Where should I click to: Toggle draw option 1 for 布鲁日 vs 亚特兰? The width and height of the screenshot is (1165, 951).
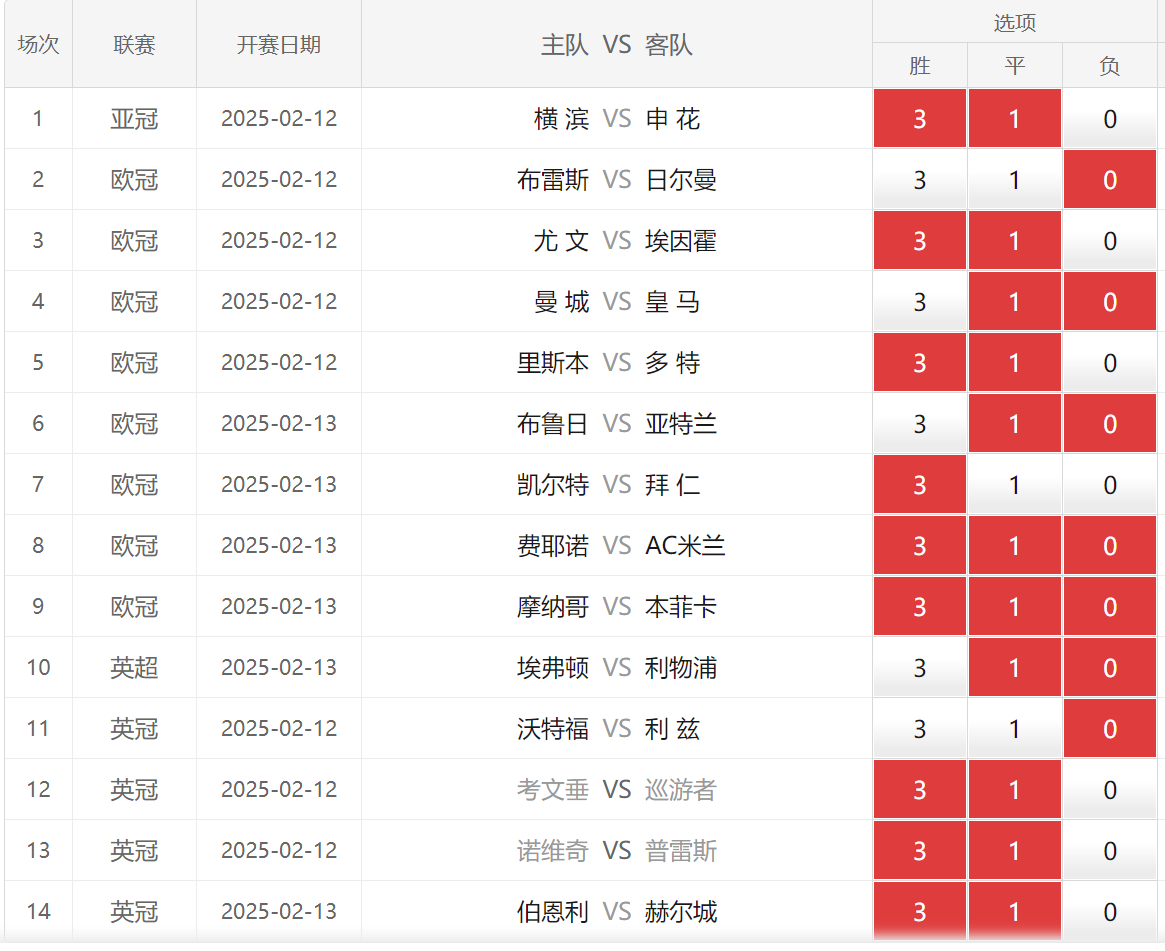point(1015,423)
